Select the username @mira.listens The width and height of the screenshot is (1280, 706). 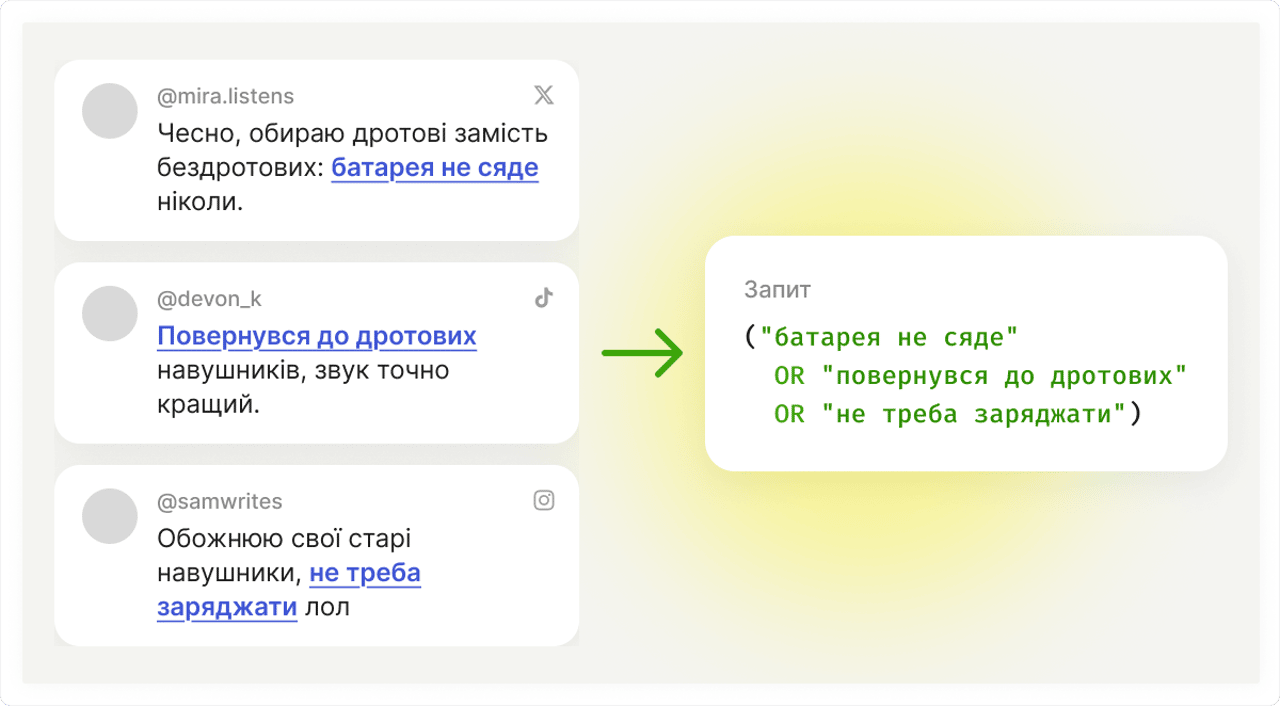point(226,97)
